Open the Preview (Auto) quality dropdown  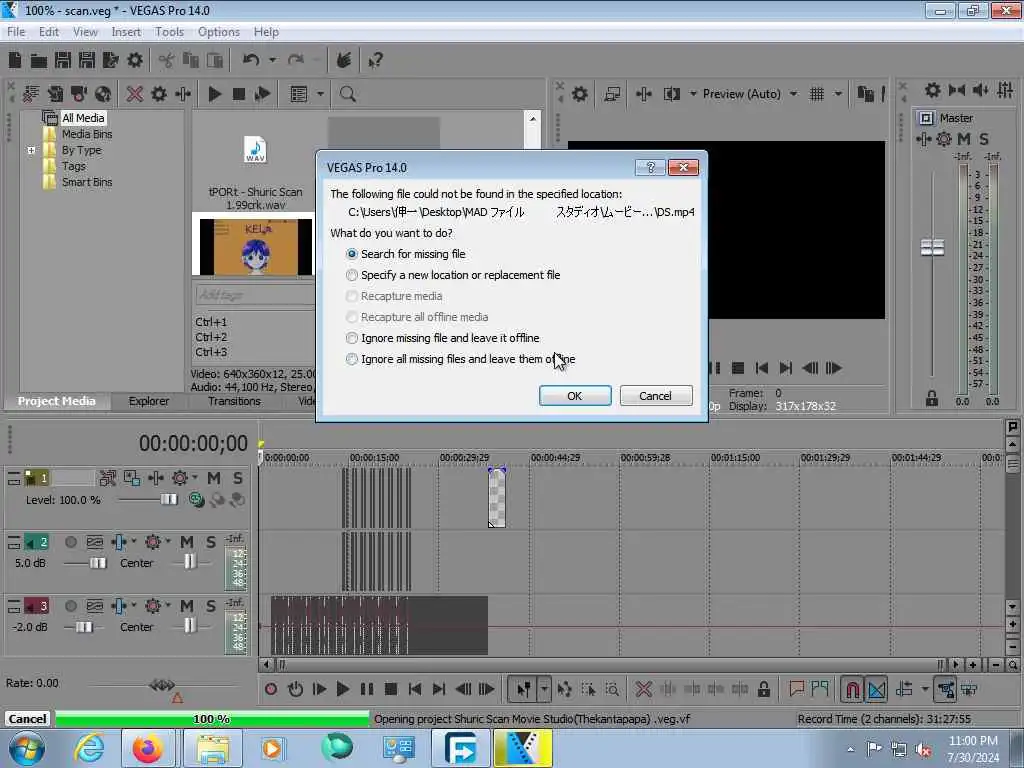tap(793, 94)
